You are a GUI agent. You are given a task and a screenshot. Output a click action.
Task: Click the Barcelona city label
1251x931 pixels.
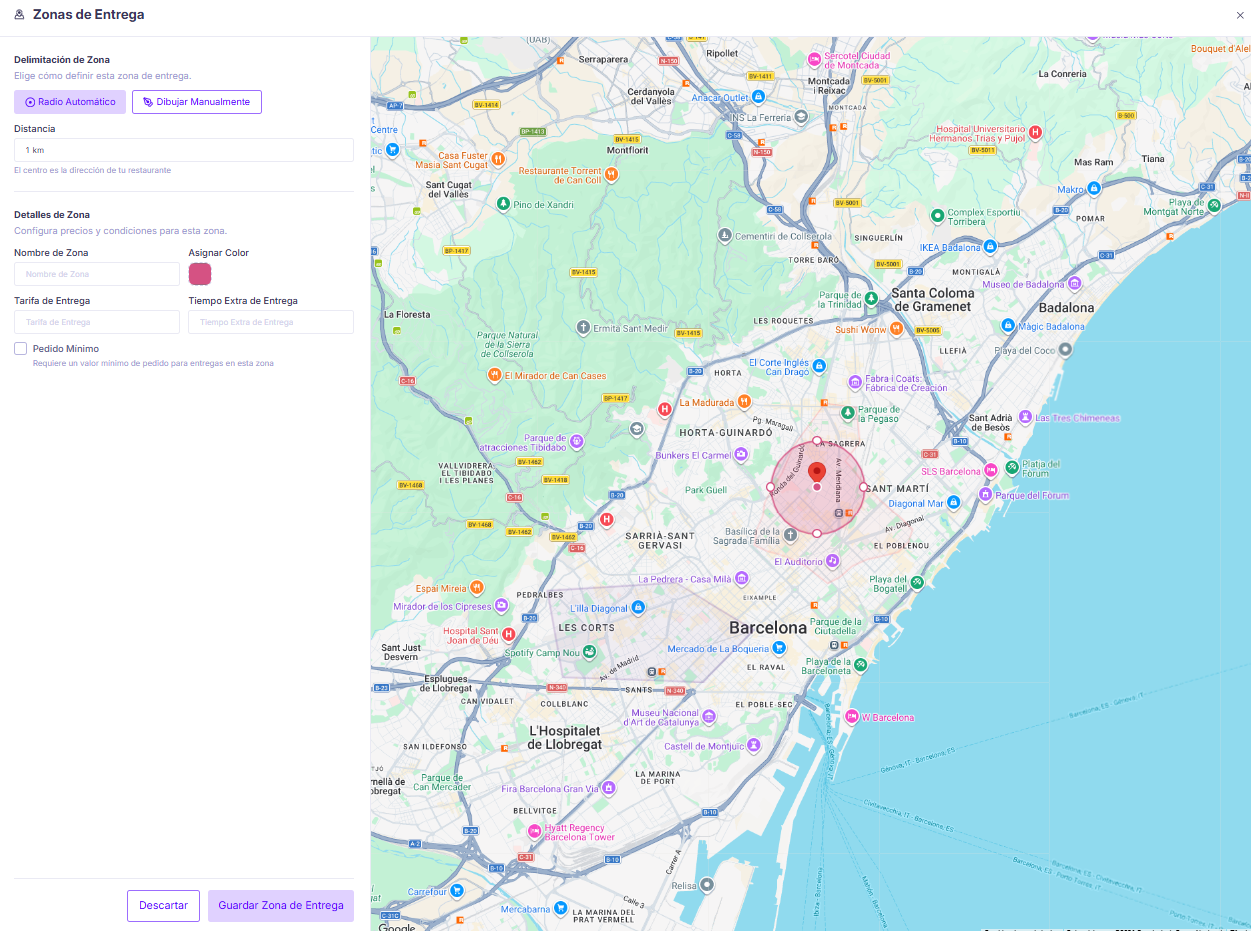[768, 628]
